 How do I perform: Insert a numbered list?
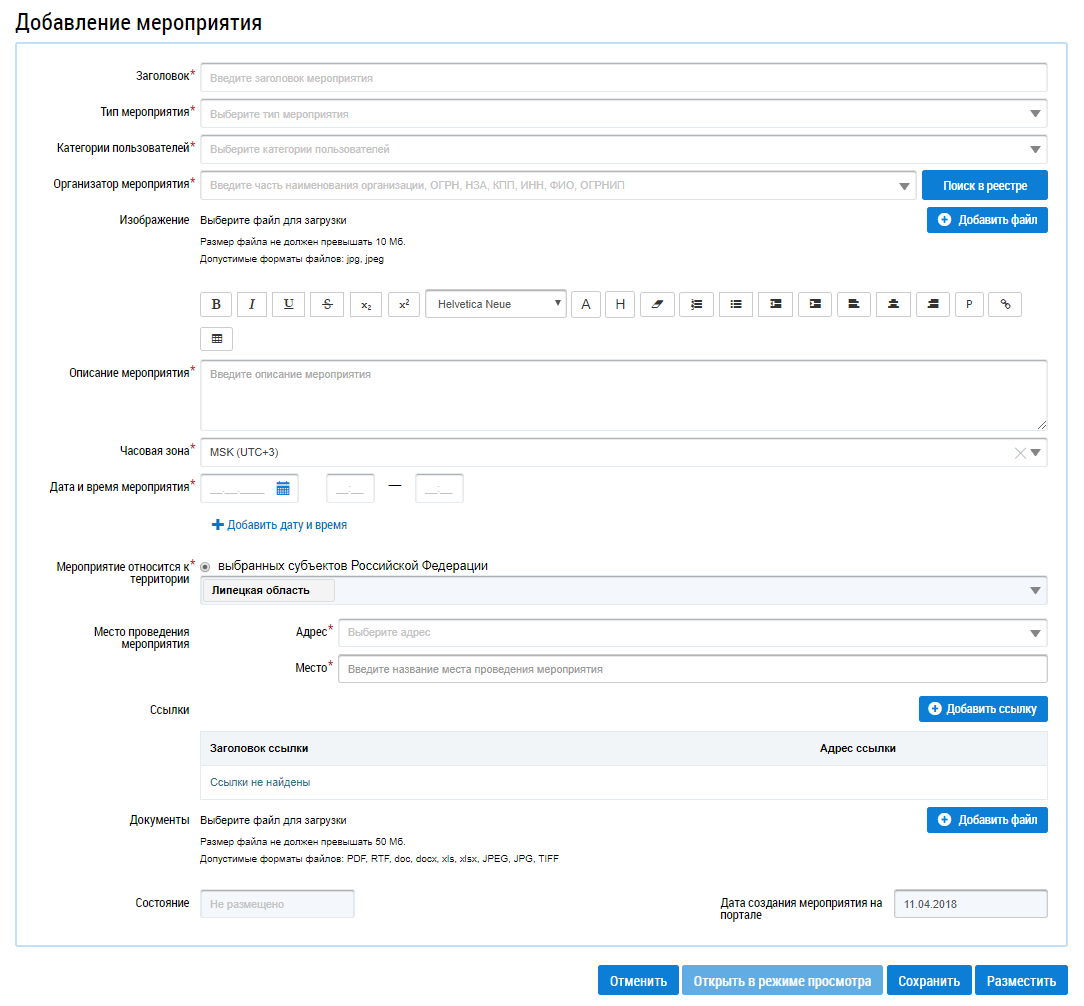[x=696, y=305]
